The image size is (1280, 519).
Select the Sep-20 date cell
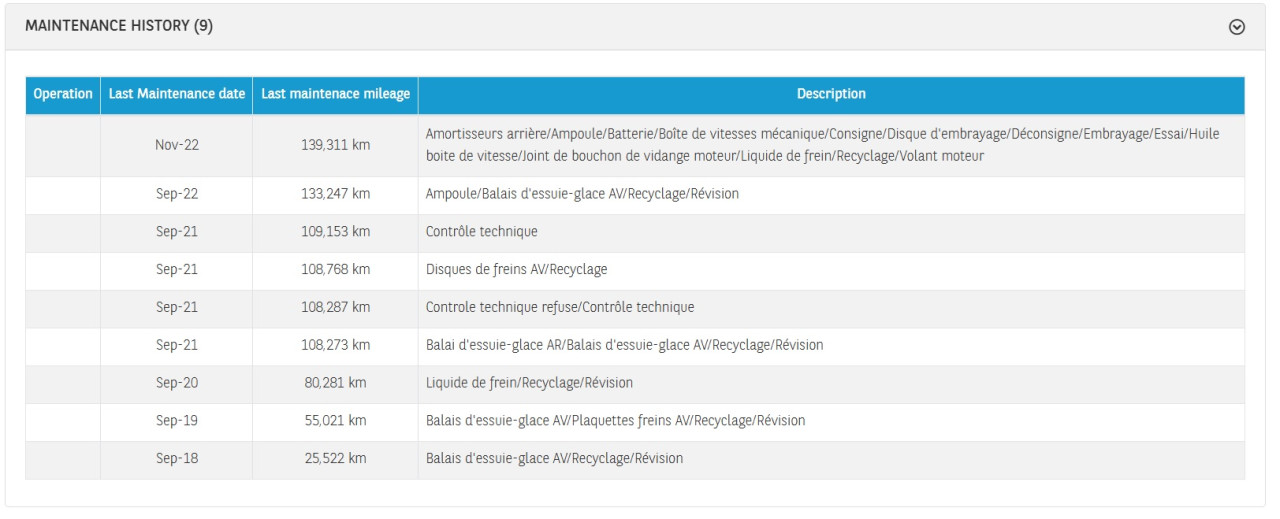pyautogui.click(x=177, y=383)
